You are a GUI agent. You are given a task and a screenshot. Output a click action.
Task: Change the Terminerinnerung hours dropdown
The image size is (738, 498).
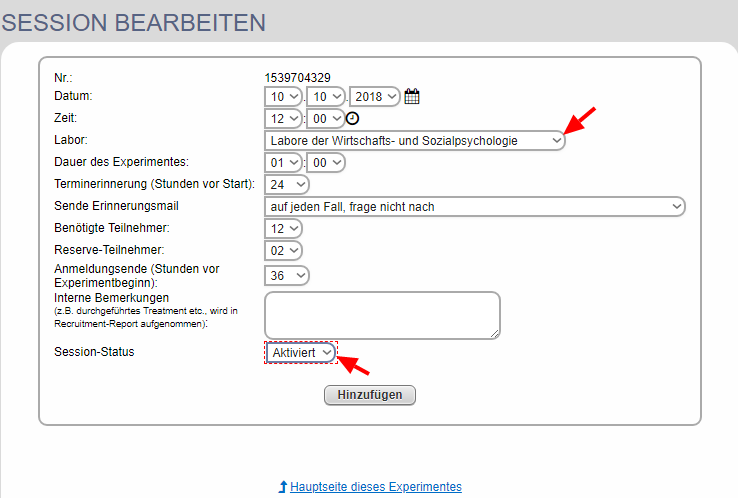click(x=287, y=185)
